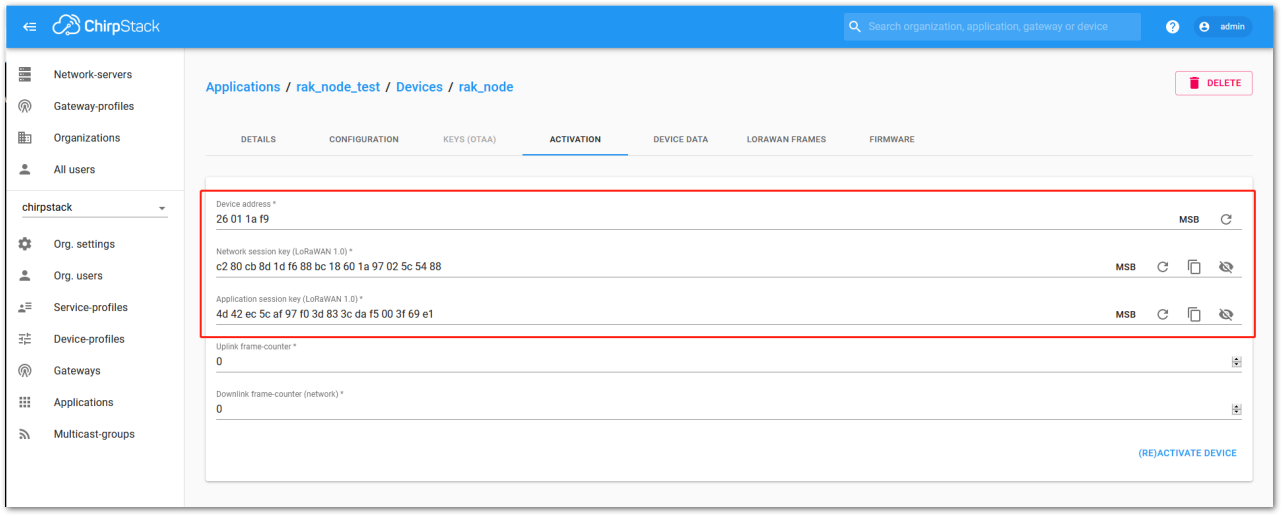
Task: Open Gateways in sidebar
Action: coord(77,371)
